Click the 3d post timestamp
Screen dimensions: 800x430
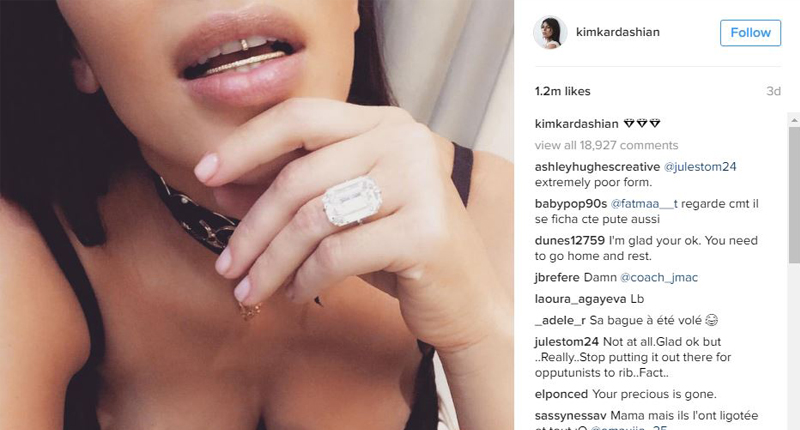(x=773, y=91)
